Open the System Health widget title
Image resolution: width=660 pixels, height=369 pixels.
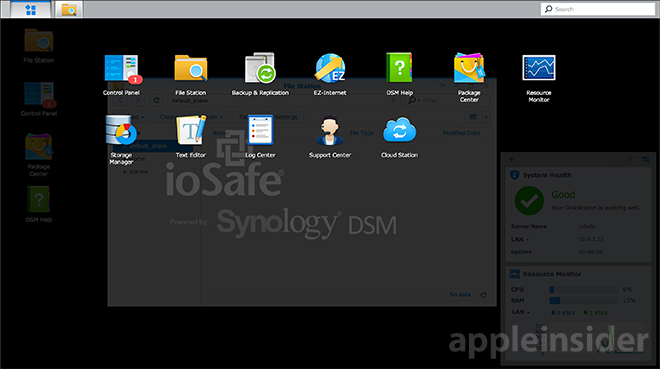click(x=547, y=175)
